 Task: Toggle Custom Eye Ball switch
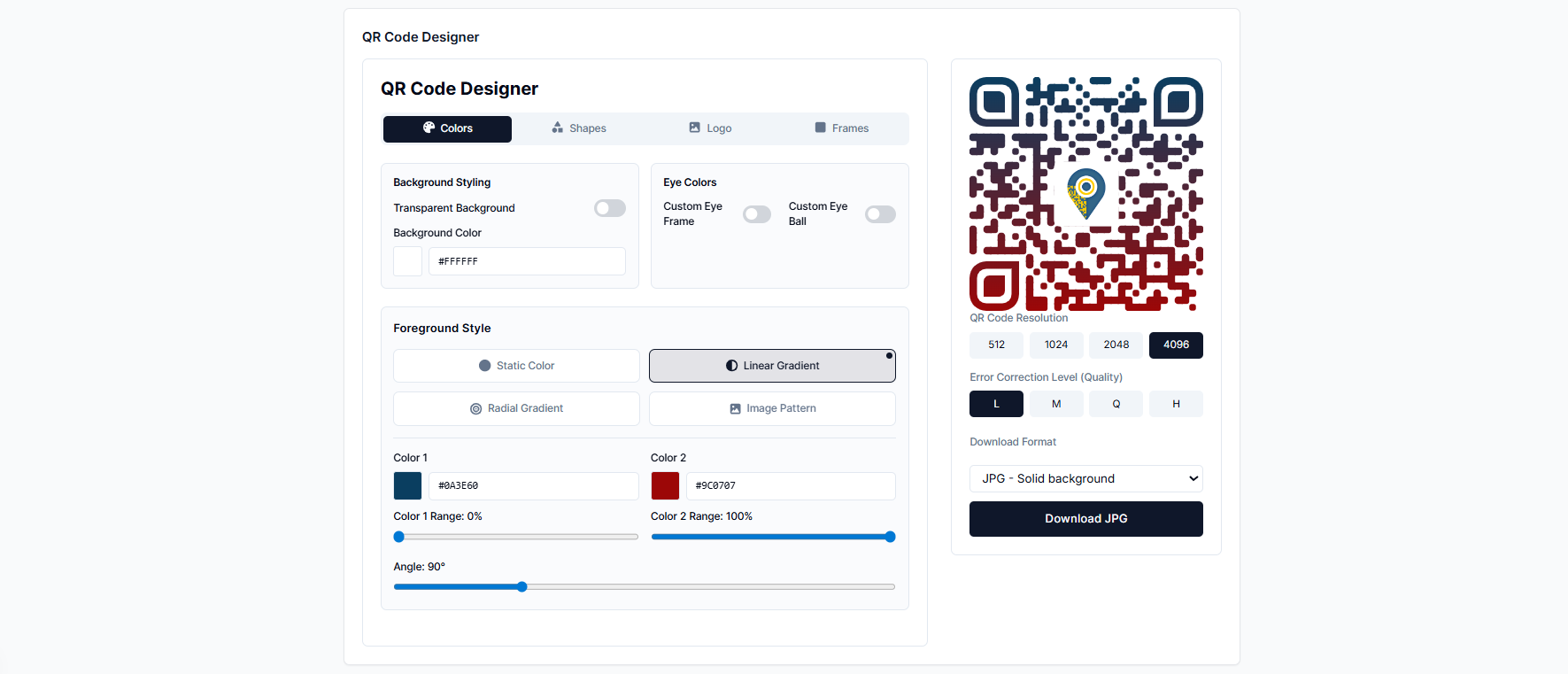click(x=880, y=214)
